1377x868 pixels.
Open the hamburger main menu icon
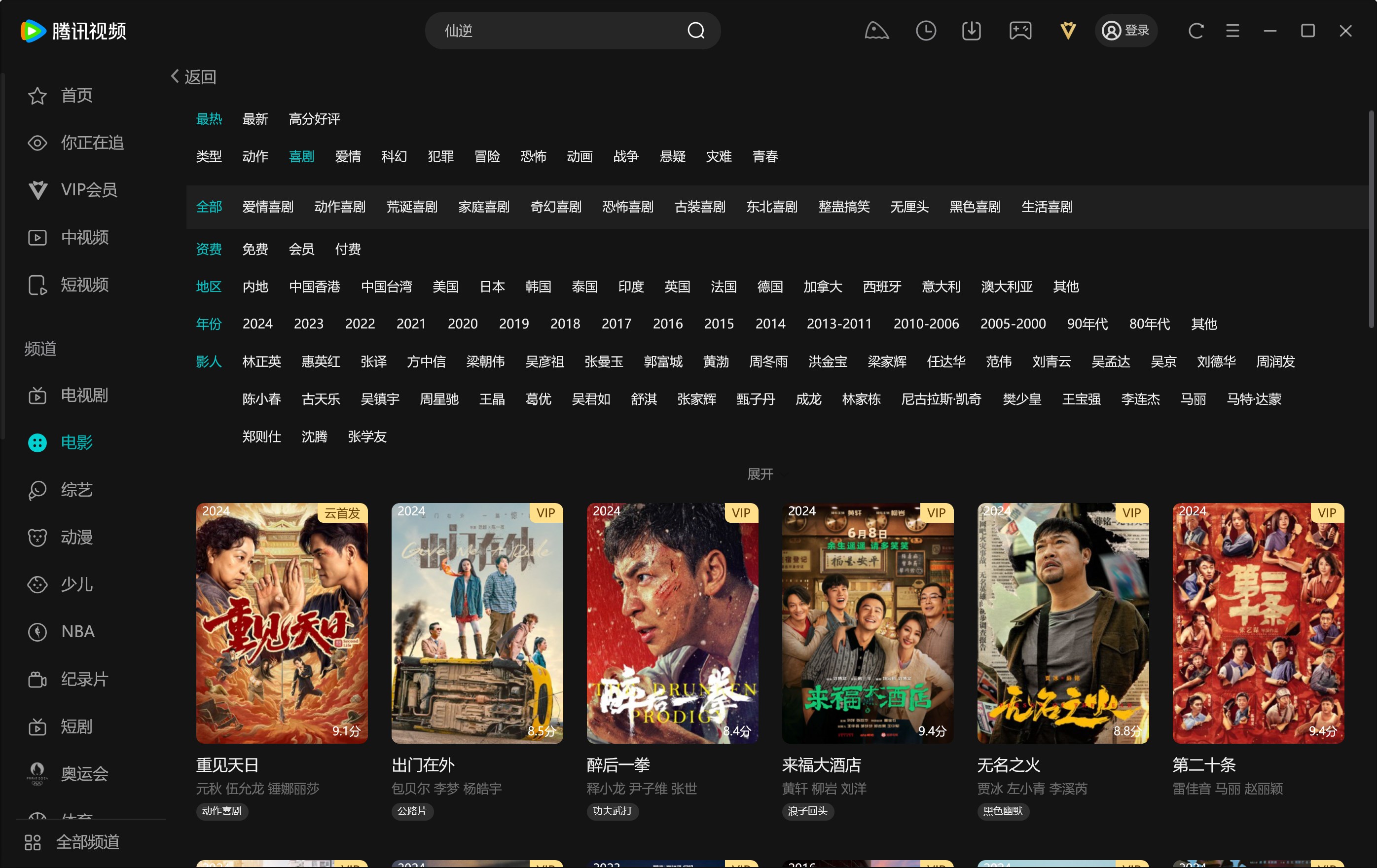1232,30
